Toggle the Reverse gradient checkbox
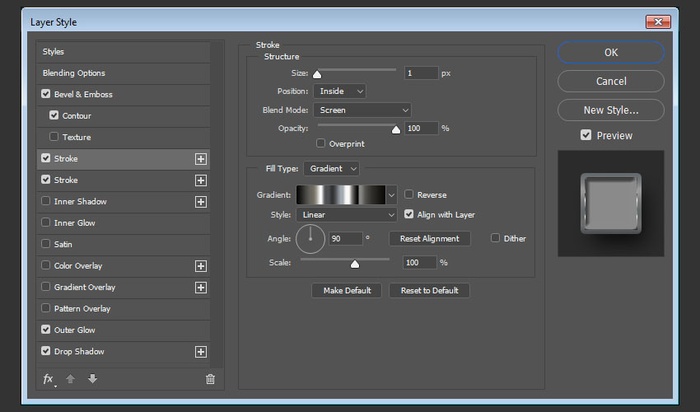 (409, 195)
